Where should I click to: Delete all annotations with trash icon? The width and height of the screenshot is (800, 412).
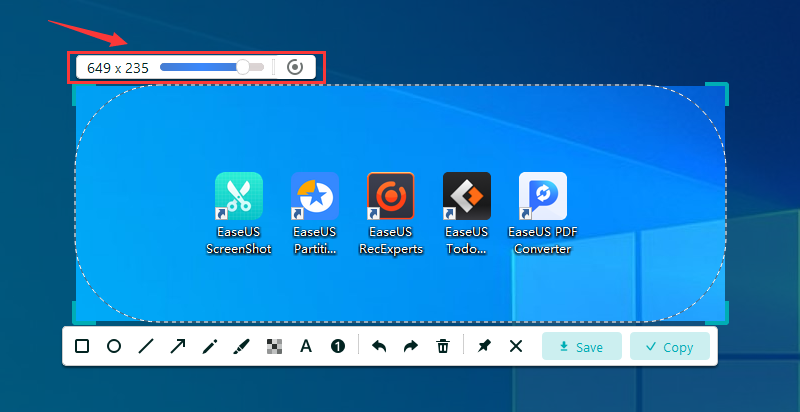coord(442,347)
